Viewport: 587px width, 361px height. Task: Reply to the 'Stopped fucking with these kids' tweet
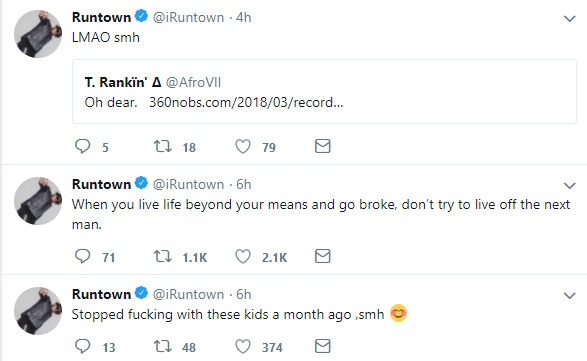82,346
